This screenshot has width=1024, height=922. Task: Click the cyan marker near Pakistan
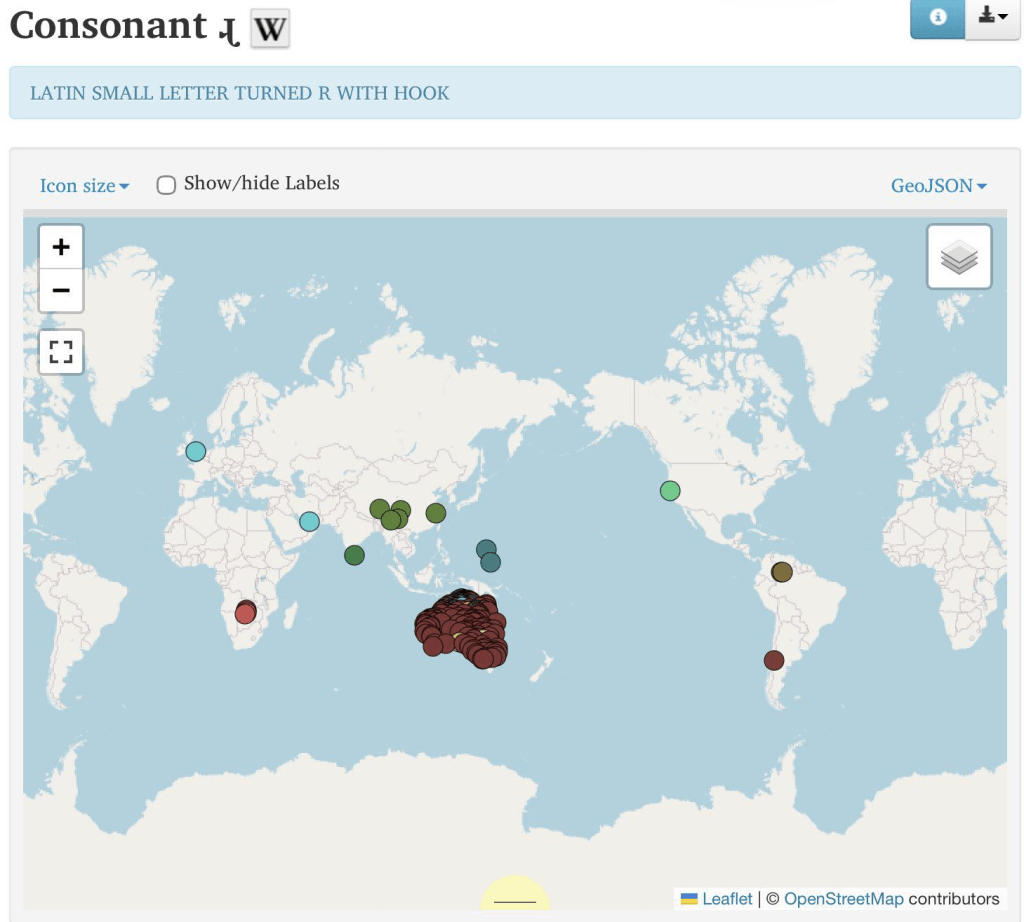point(309,521)
